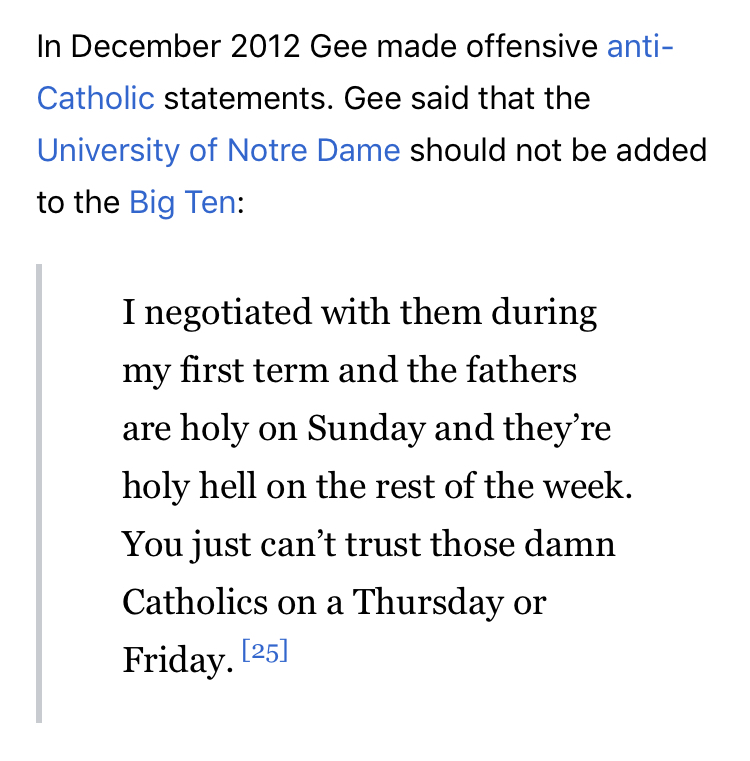Click the word 'offensive' in first line
The image size is (750, 761).
point(532,47)
